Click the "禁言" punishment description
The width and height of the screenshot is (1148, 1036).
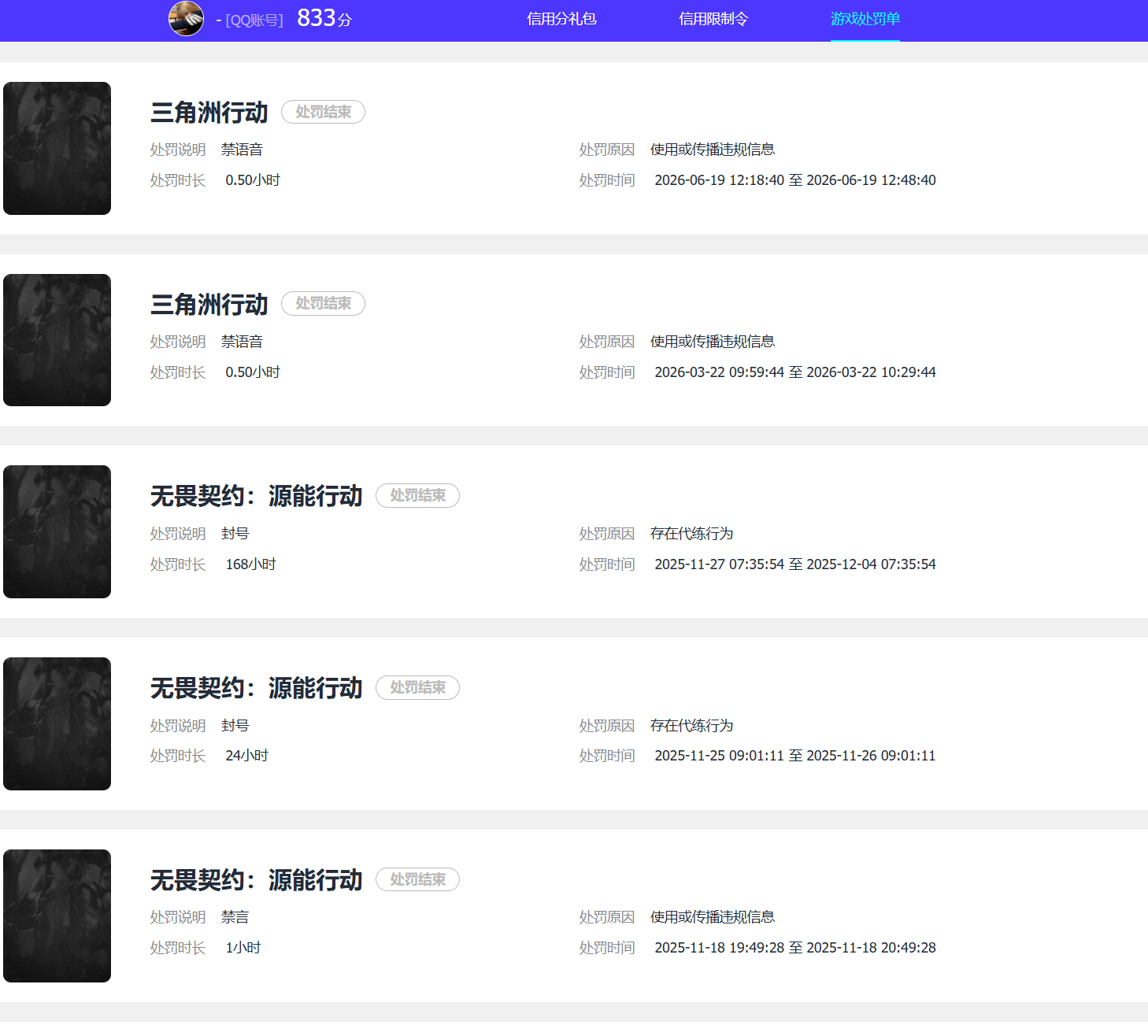pyautogui.click(x=235, y=917)
